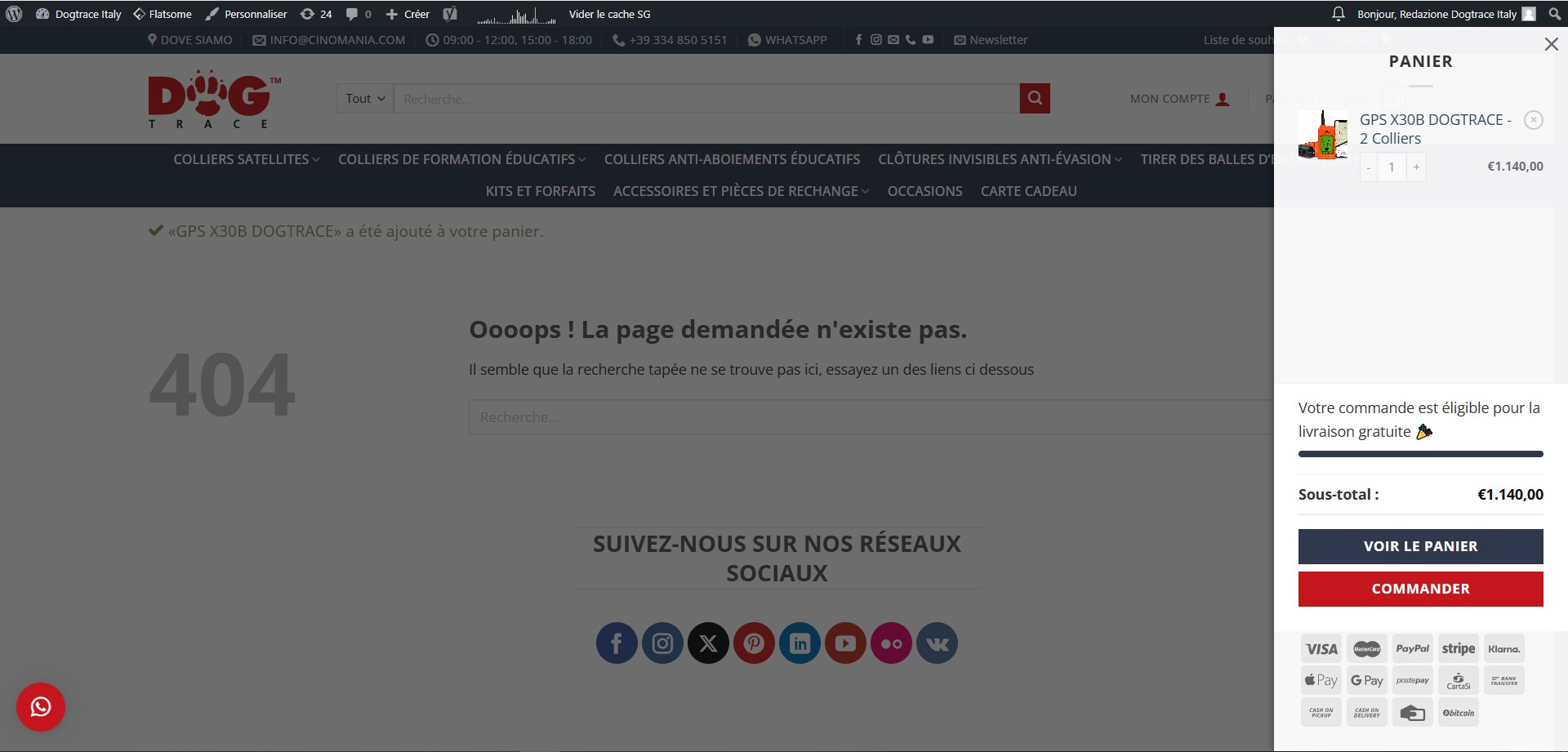This screenshot has height=752, width=1568.
Task: Open GPS X30B DOGTRACE product thumbnail
Action: [x=1323, y=135]
